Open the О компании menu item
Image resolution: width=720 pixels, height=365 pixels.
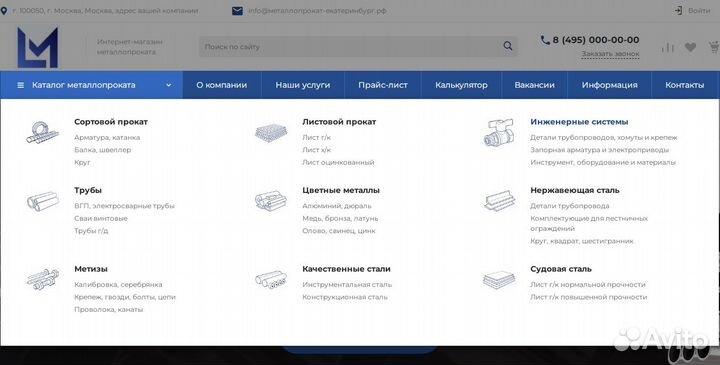[x=222, y=85]
